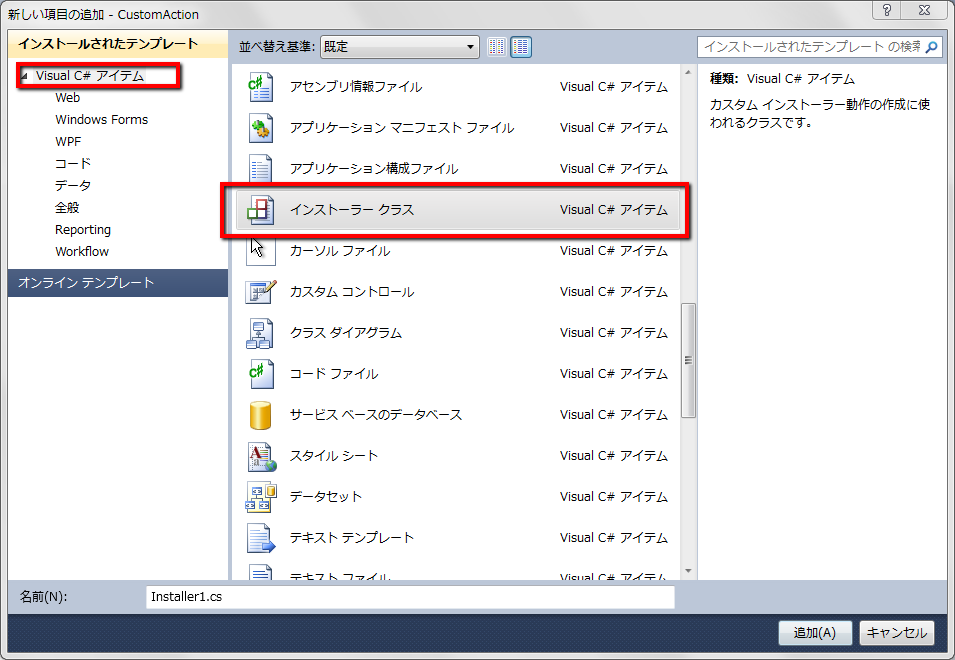The image size is (955, 660).
Task: Select the Workflow template category
Action: click(x=82, y=251)
